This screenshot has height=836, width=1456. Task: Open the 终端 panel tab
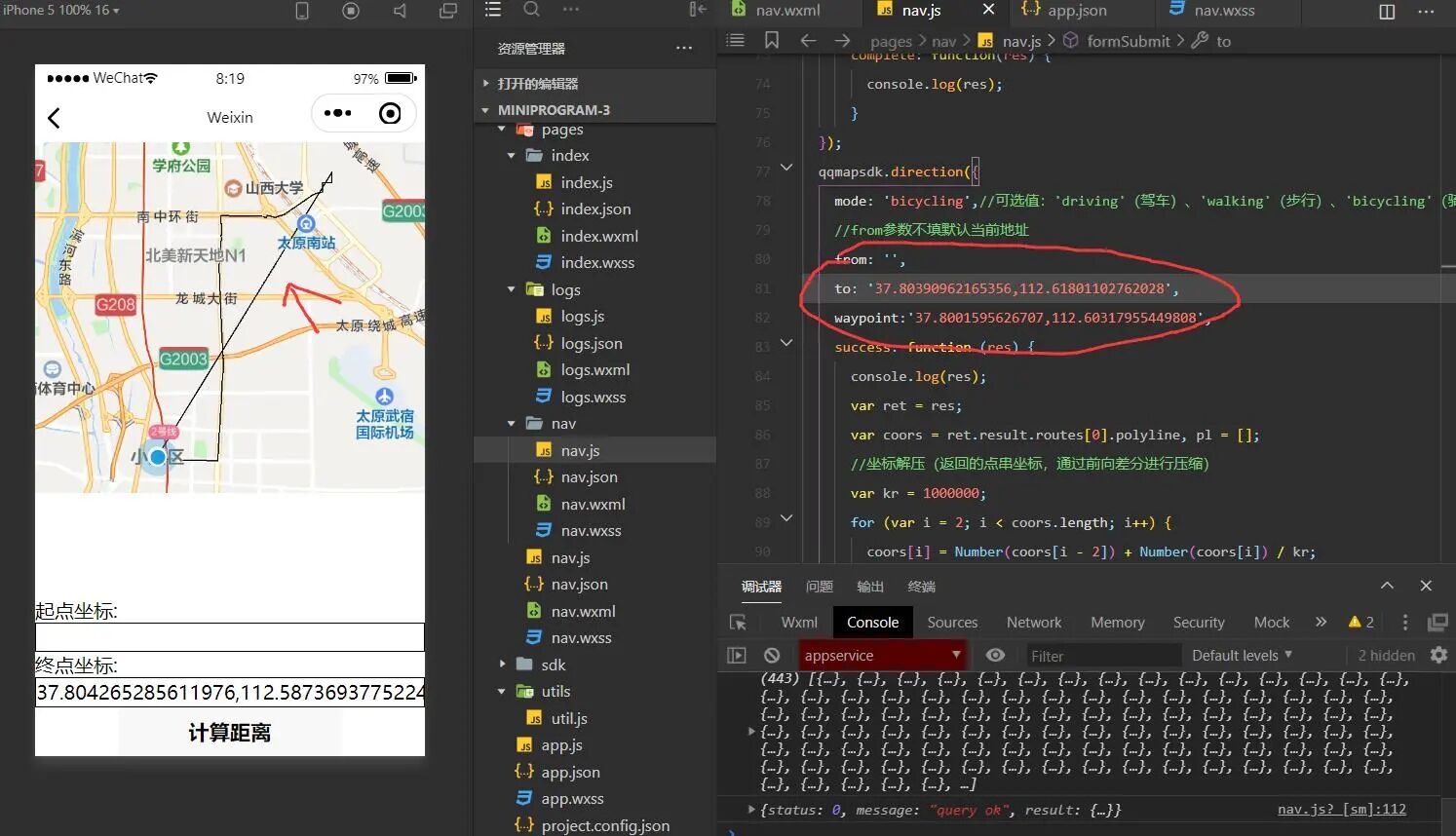(921, 587)
